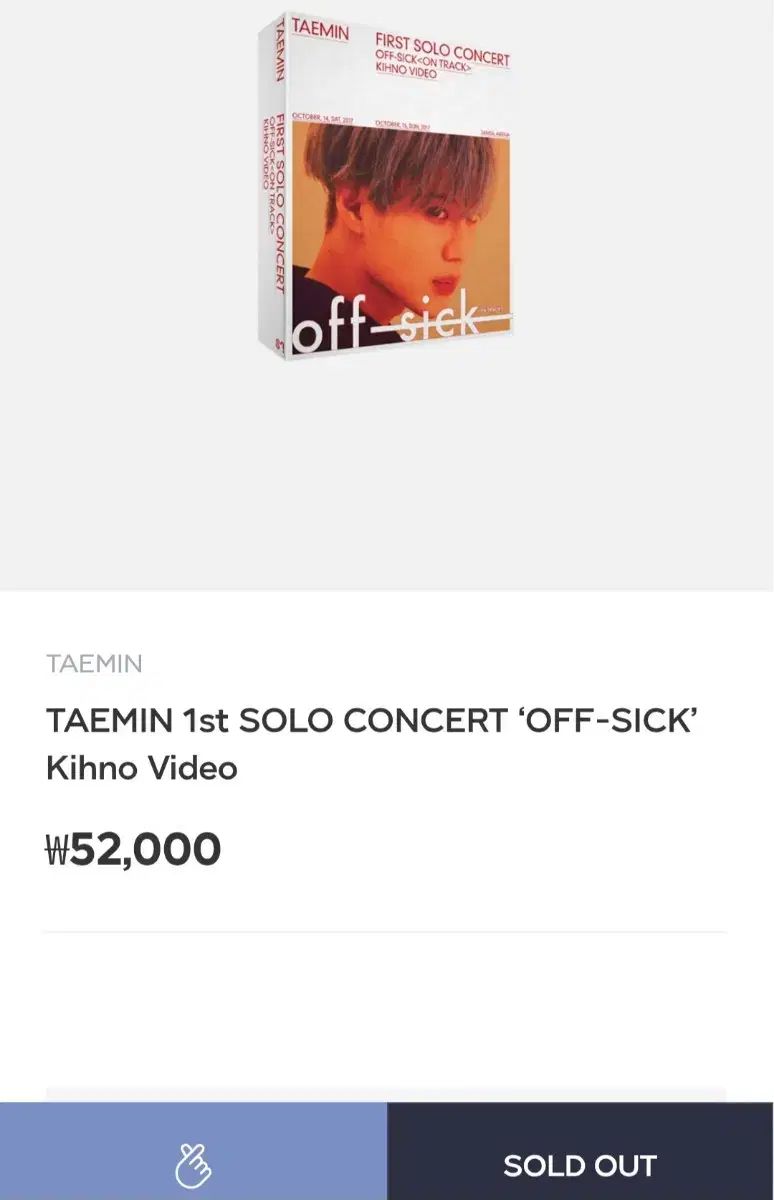Tap the red TAEMIN label atop the box front
774x1200 pixels.
(320, 31)
